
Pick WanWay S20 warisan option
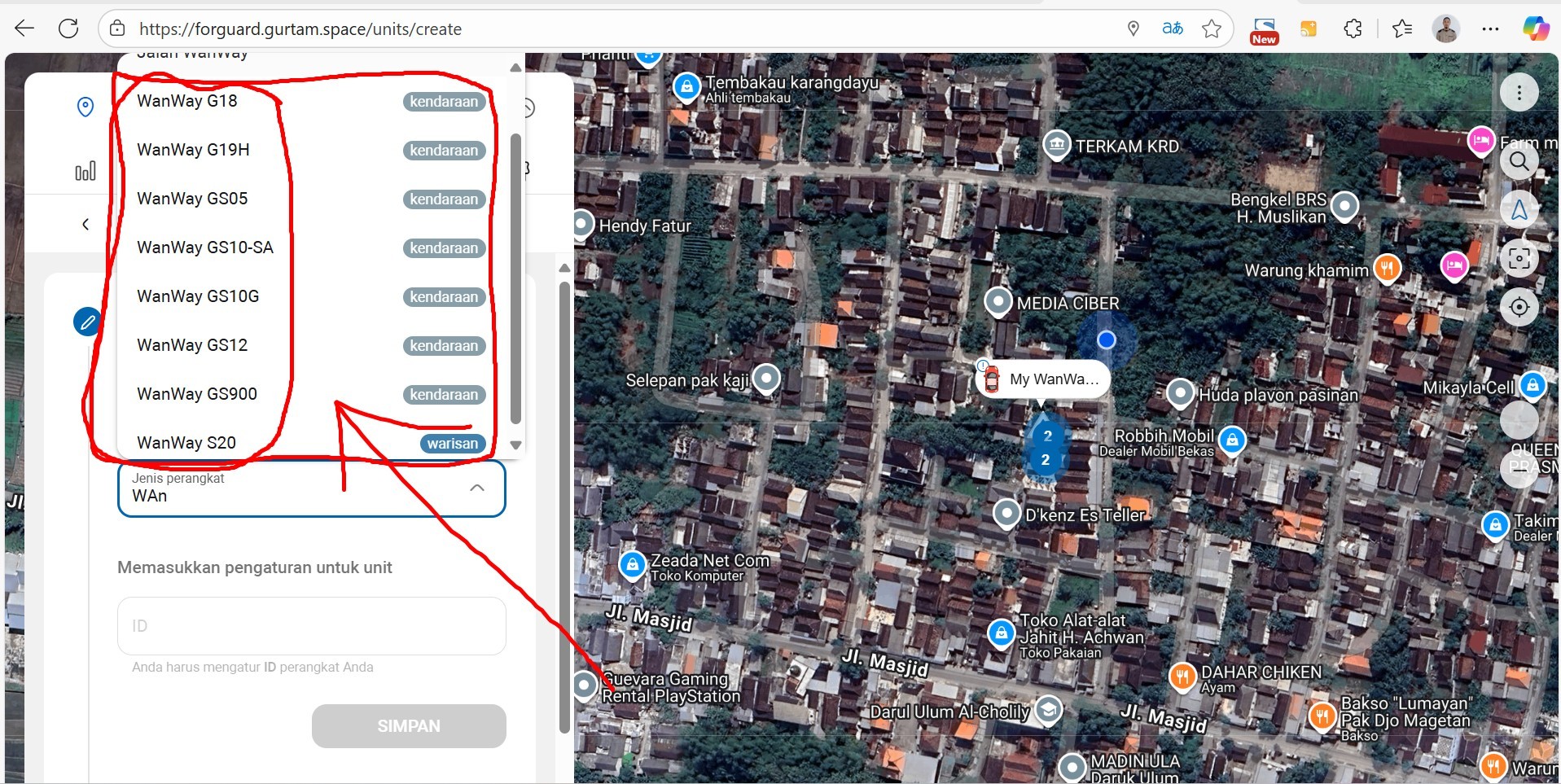(x=187, y=443)
